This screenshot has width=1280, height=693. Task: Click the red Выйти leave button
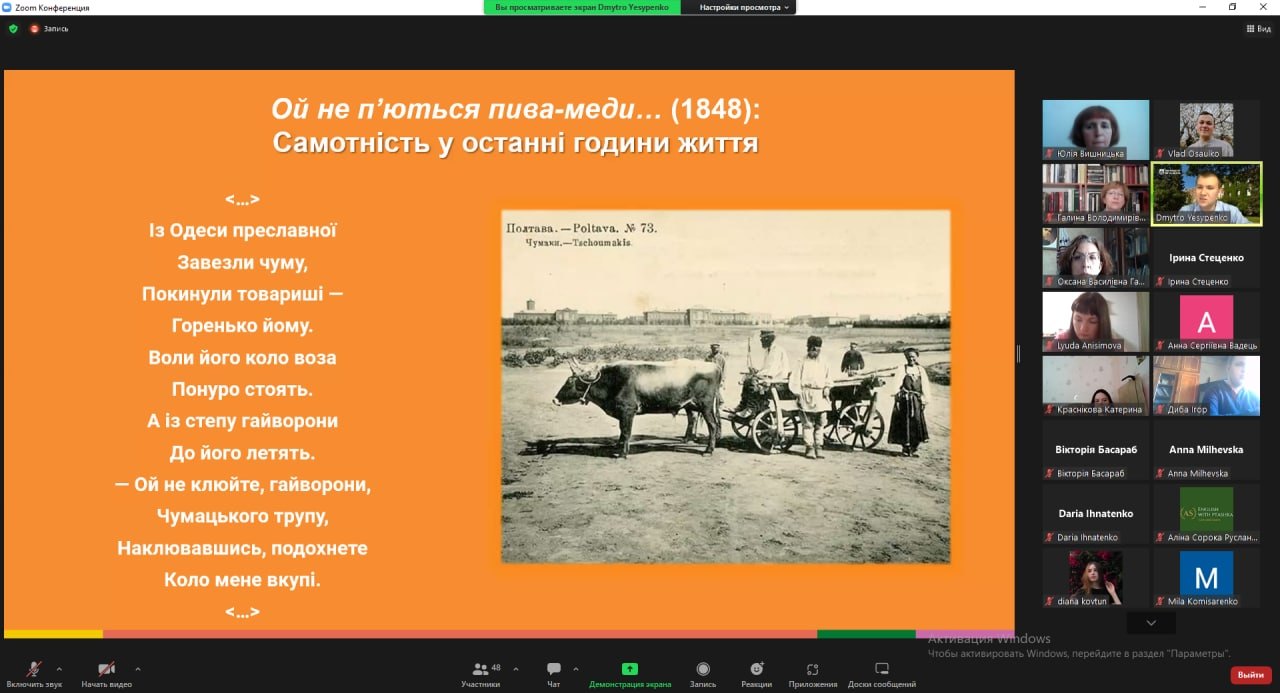point(1250,675)
